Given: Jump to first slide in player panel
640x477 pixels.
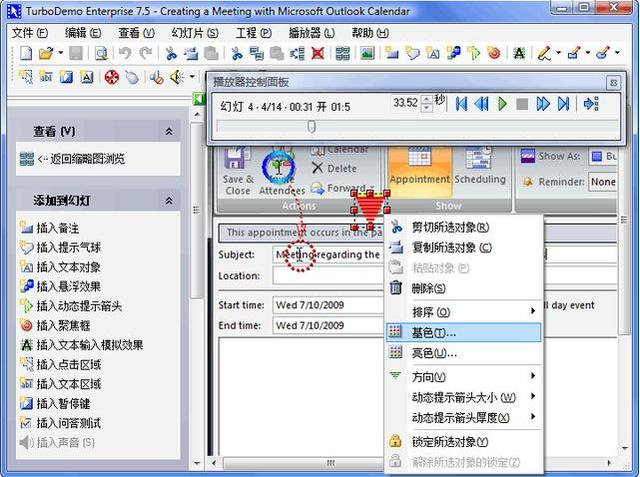Looking at the screenshot, I should pos(461,104).
